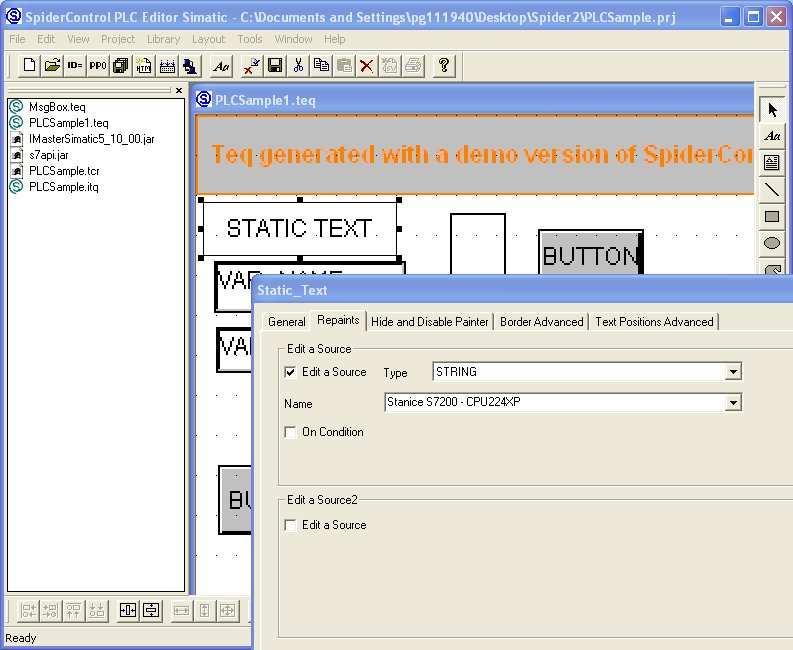
Task: Click the same size layout icon
Action: [228, 611]
